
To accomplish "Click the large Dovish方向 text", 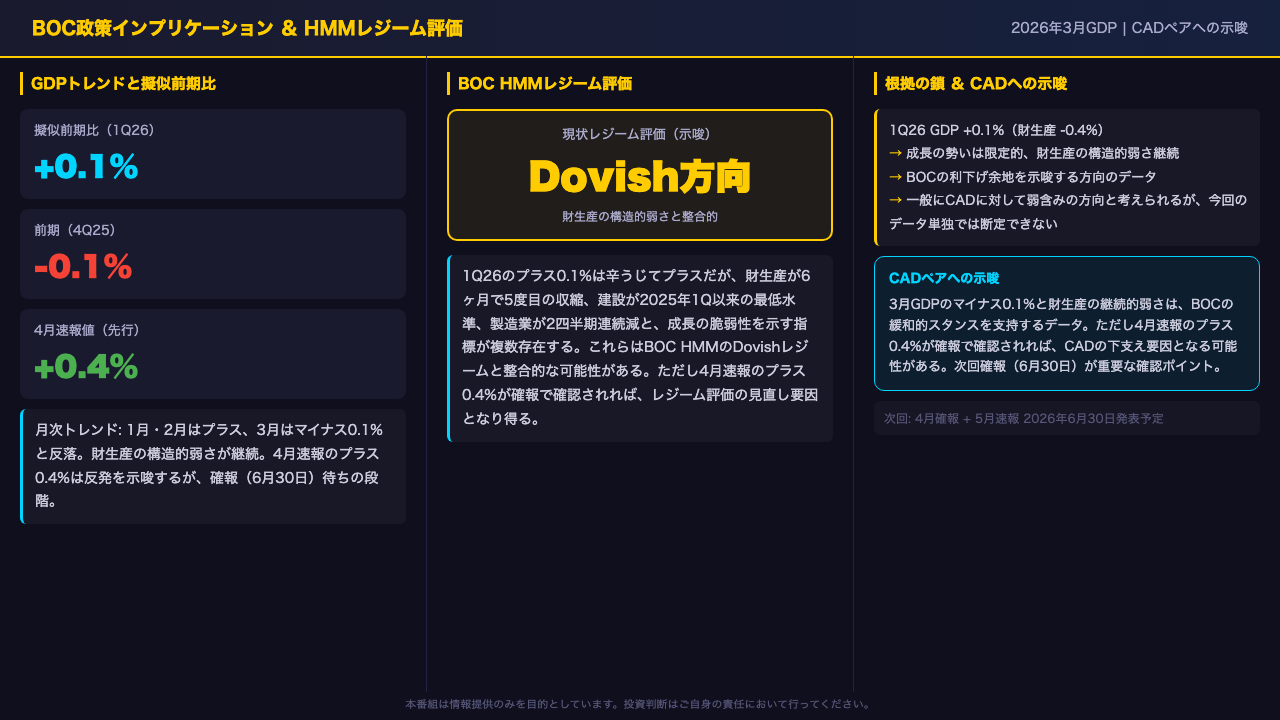I will pos(640,176).
